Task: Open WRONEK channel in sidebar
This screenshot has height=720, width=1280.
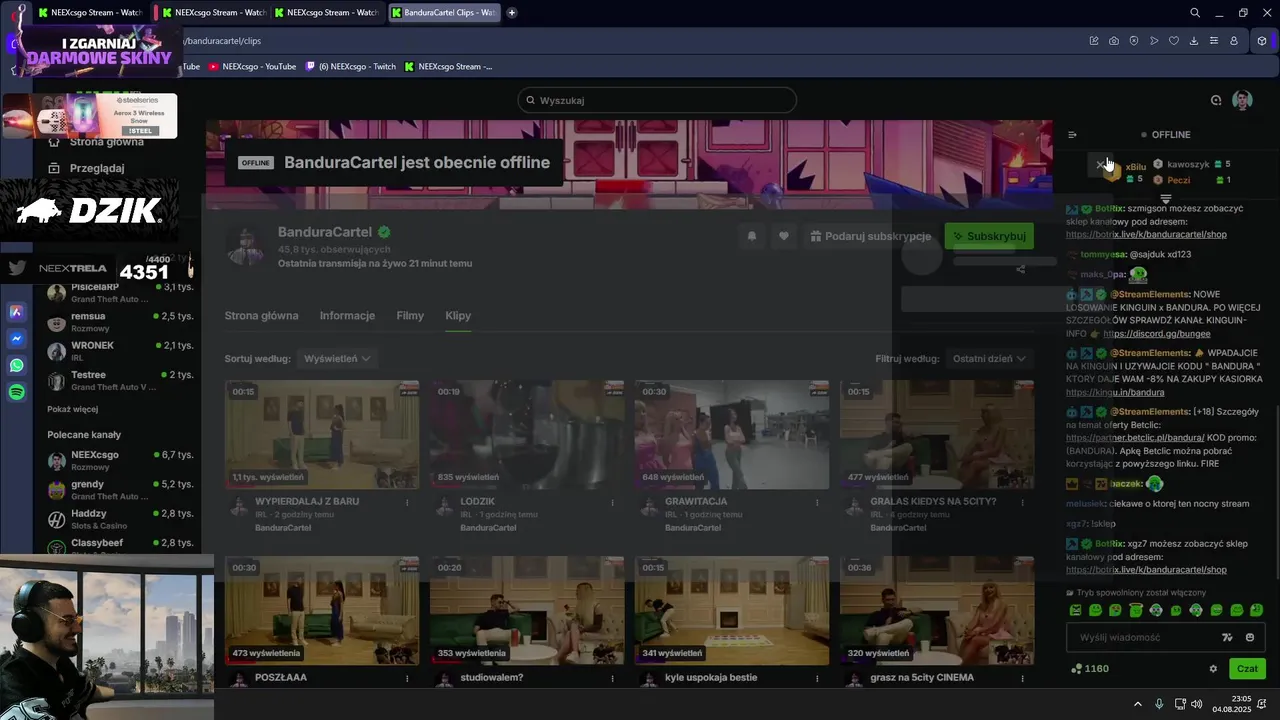Action: tap(120, 351)
